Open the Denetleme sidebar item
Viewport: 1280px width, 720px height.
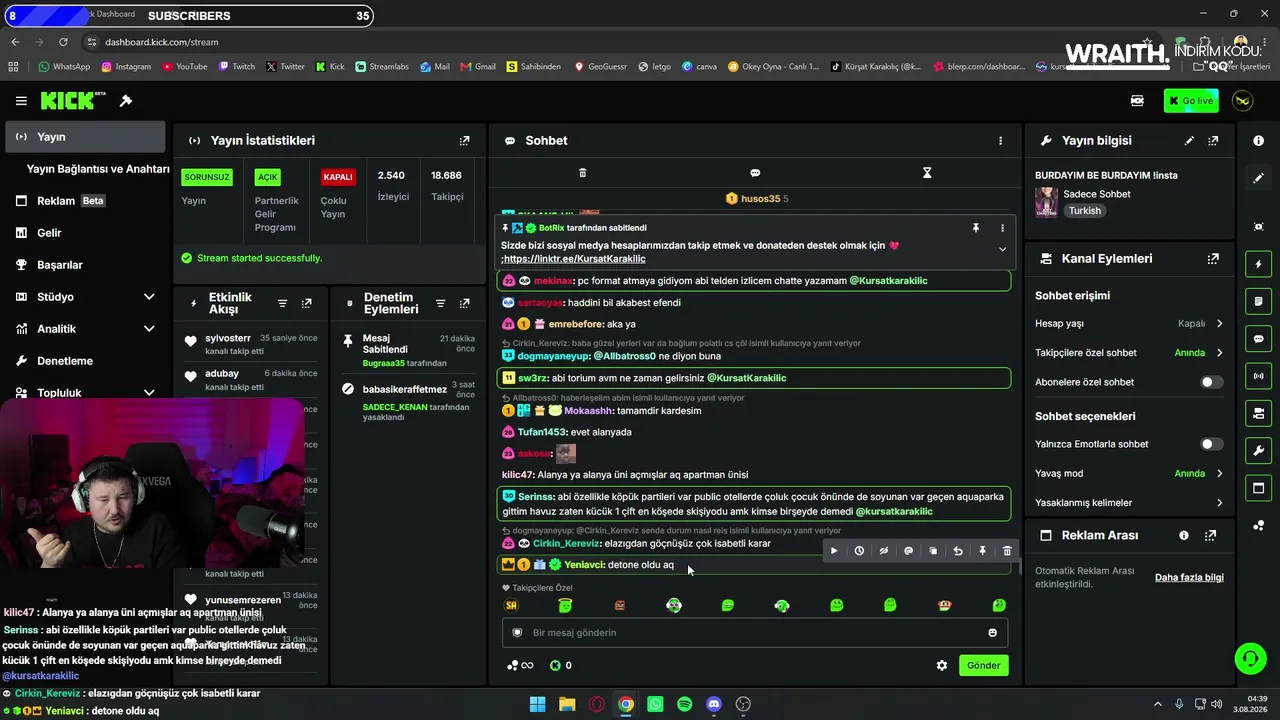coord(85,361)
